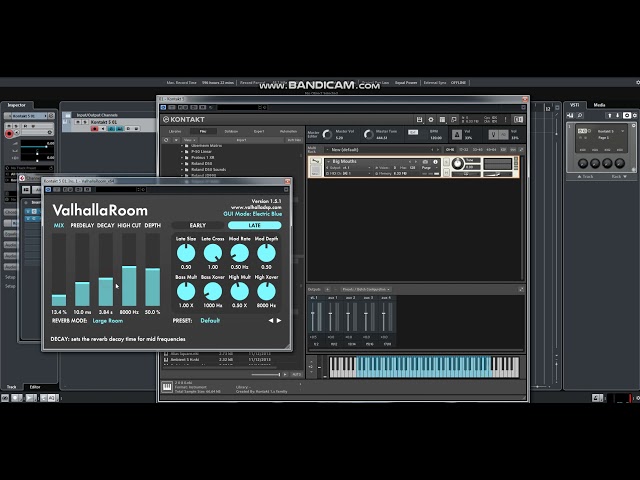
Task: Click record enable on Kontakt 5 01 track
Action: click(x=95, y=129)
